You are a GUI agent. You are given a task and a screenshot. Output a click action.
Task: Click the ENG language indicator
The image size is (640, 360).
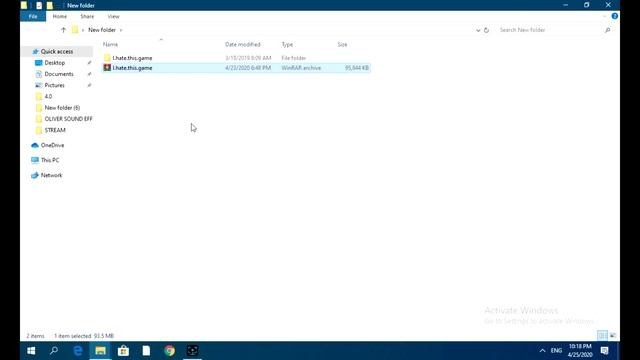tap(556, 351)
